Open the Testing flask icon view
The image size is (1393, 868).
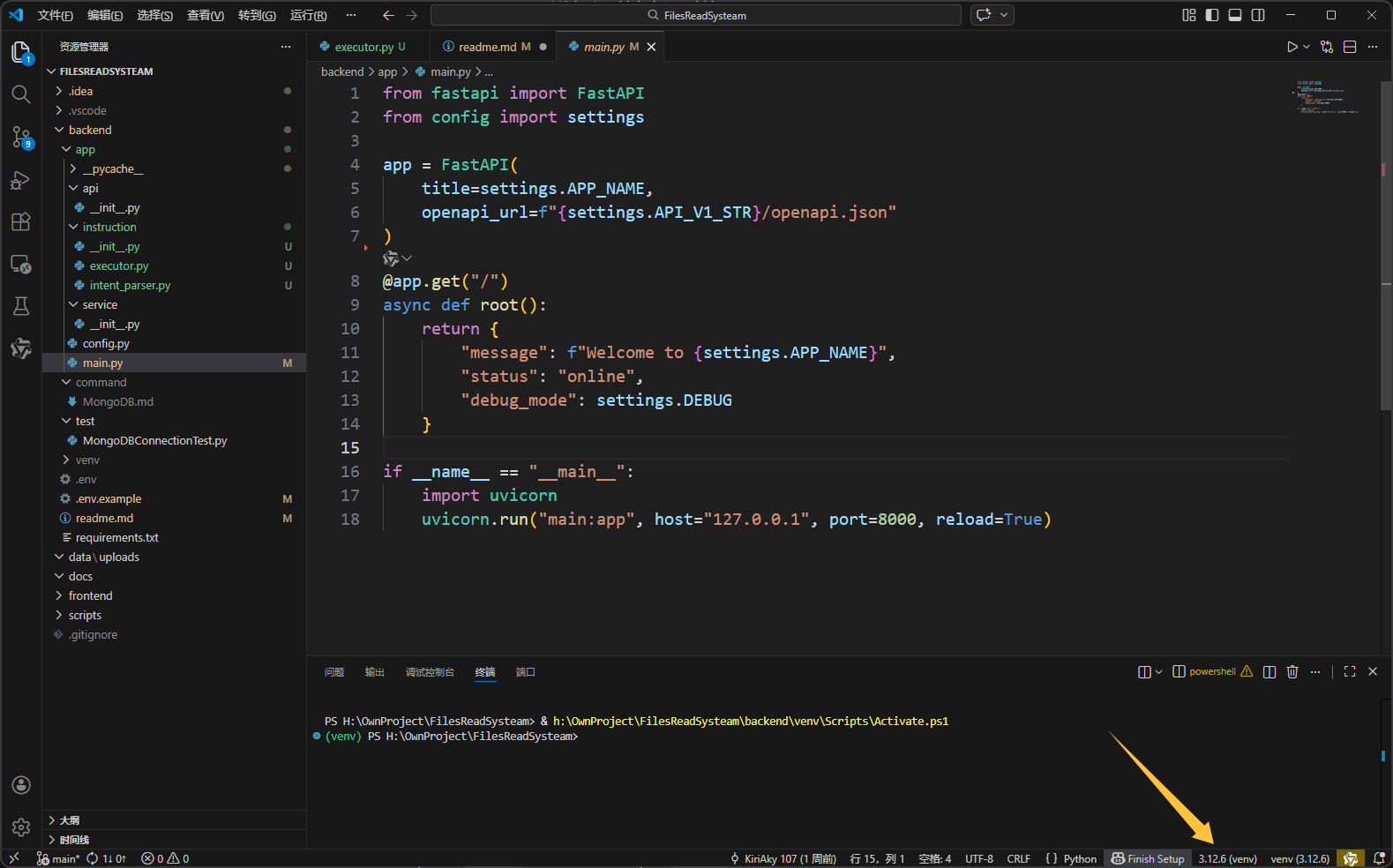21,306
